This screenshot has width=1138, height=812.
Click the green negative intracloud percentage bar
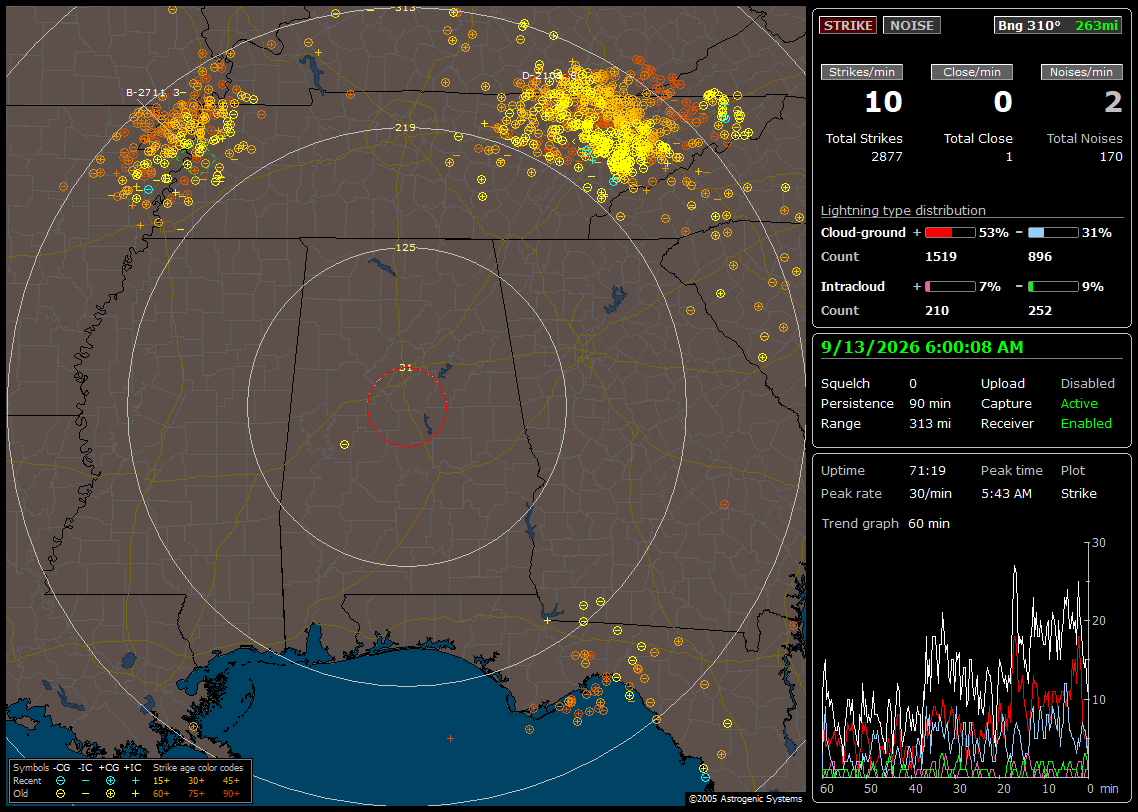pos(1052,287)
